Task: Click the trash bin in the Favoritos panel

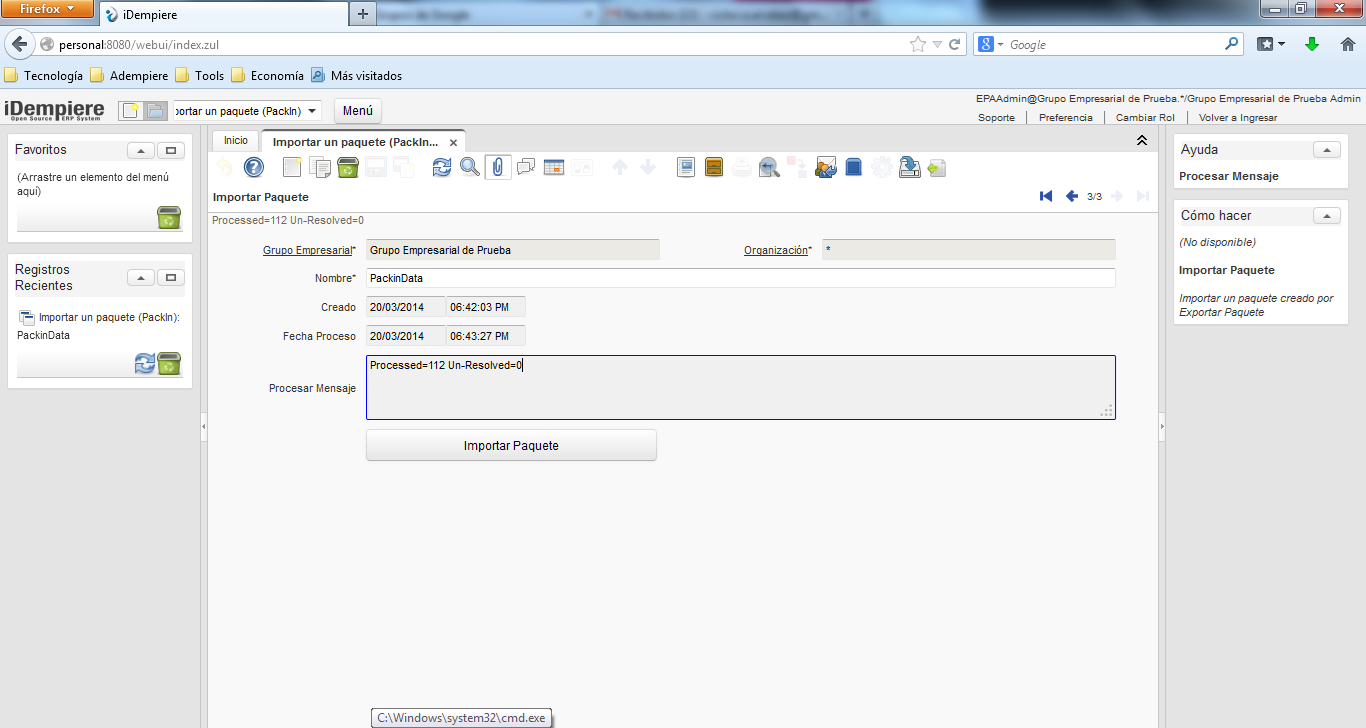Action: 169,217
